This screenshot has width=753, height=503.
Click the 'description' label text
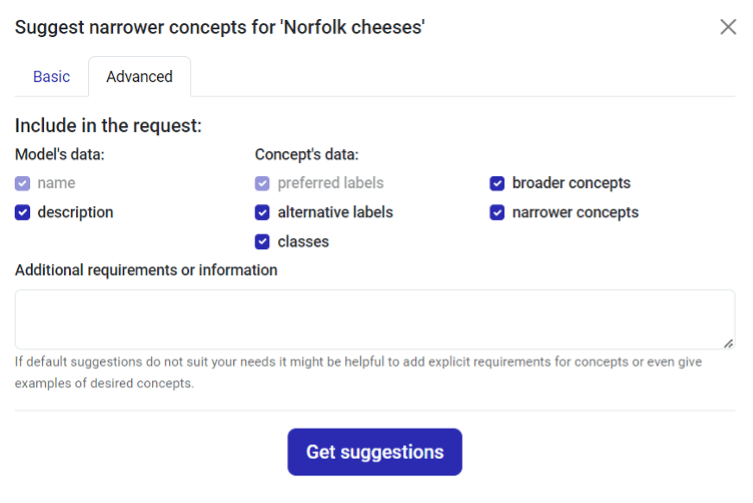click(76, 212)
